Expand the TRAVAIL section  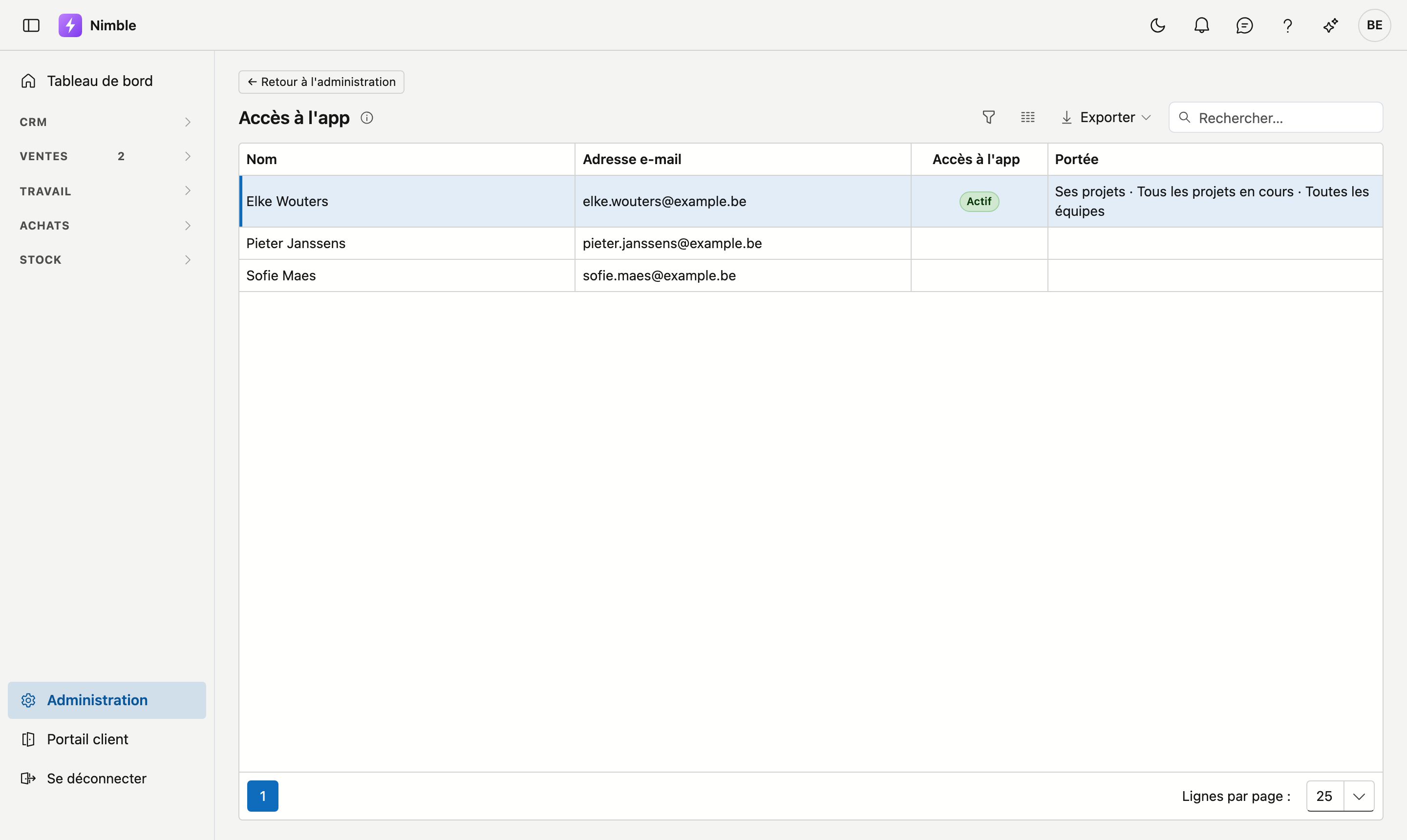107,191
